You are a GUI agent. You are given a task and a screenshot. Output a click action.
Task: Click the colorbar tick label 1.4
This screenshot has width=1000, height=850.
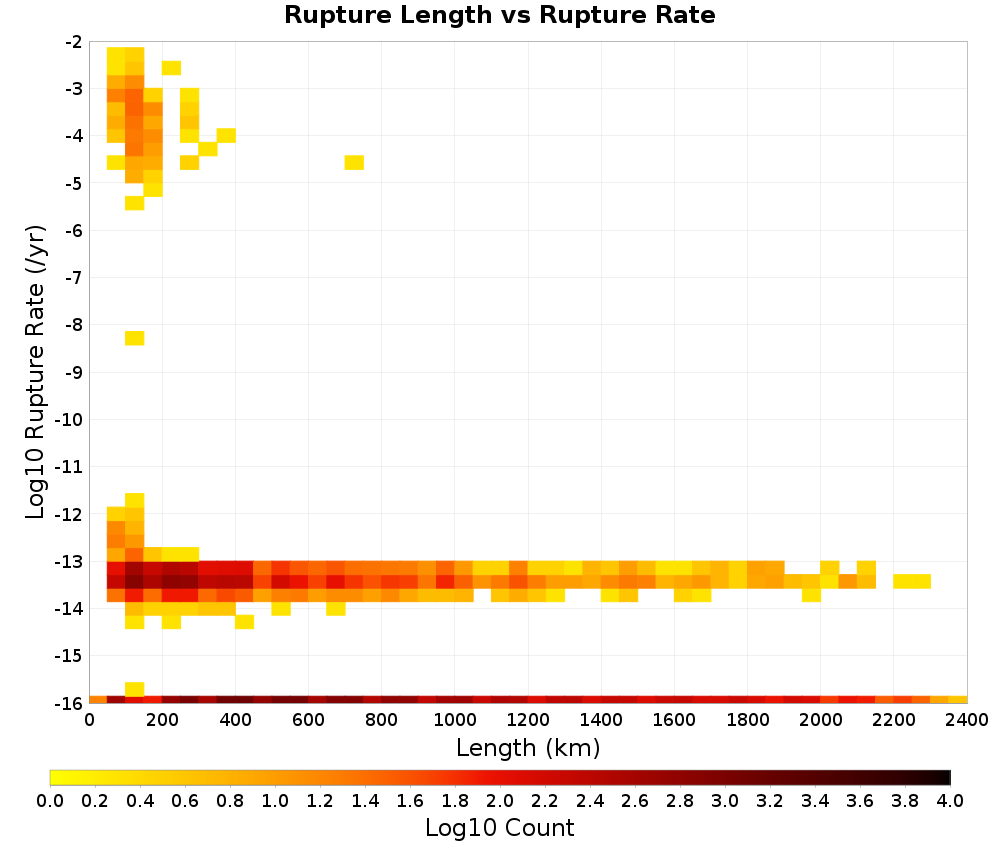[365, 800]
